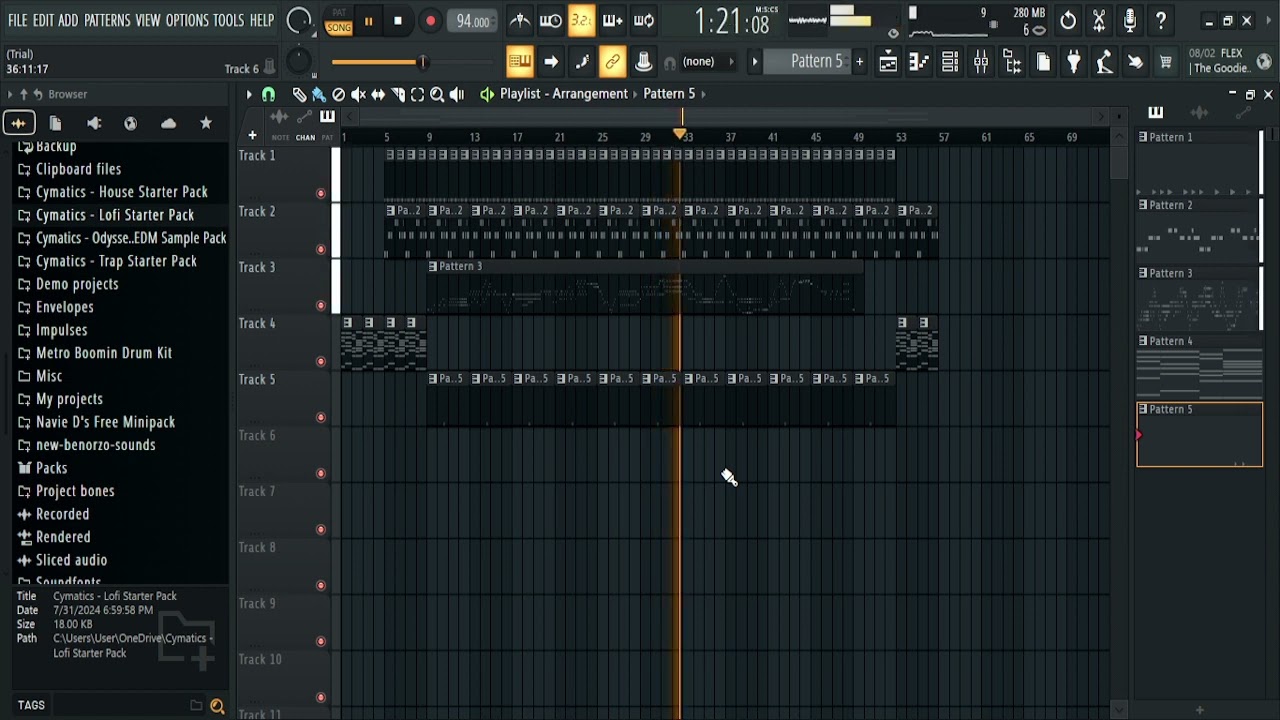Click the tempo field showing 94.000

point(473,21)
